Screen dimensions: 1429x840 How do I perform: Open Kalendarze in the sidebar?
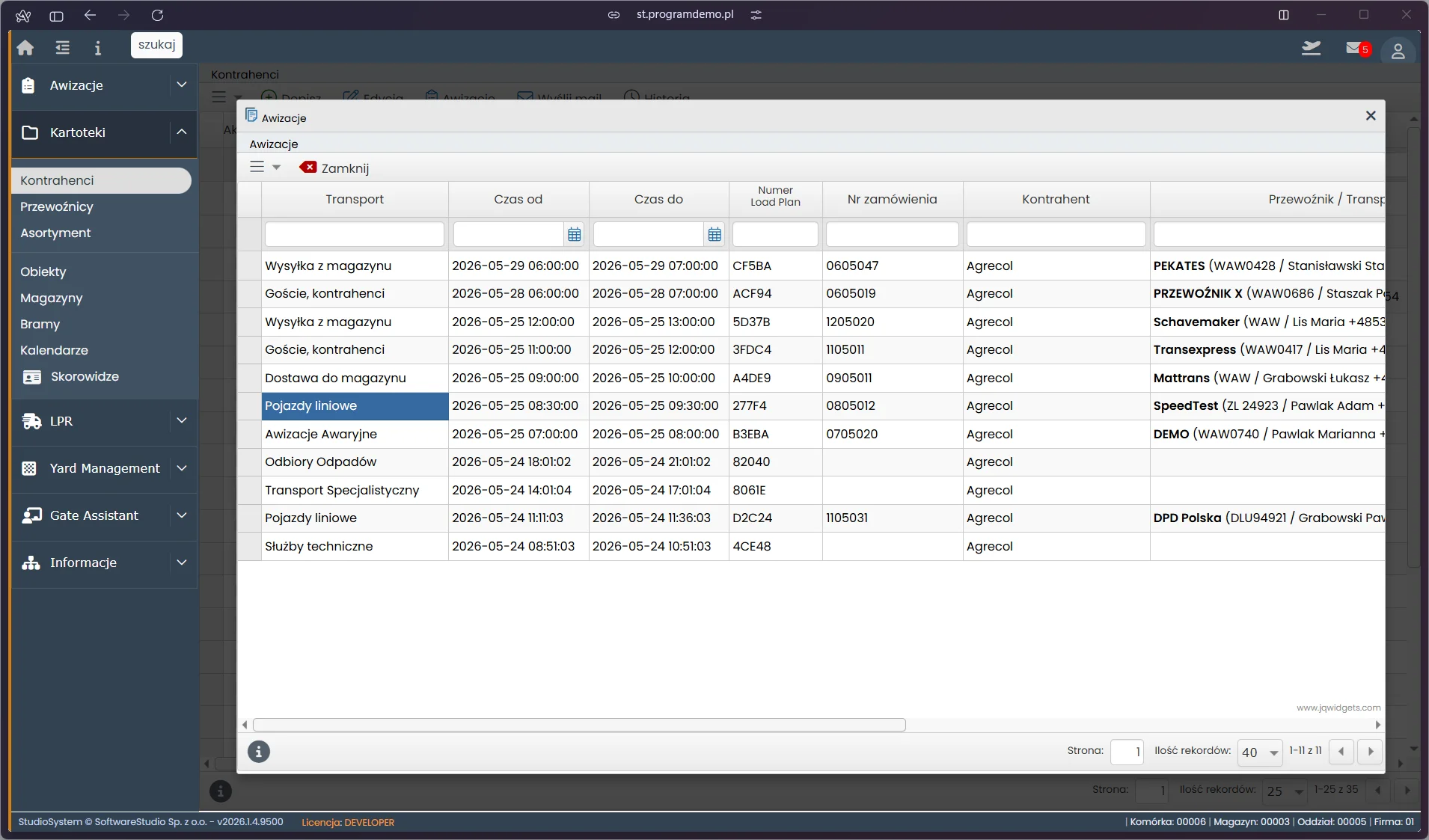[x=54, y=350]
